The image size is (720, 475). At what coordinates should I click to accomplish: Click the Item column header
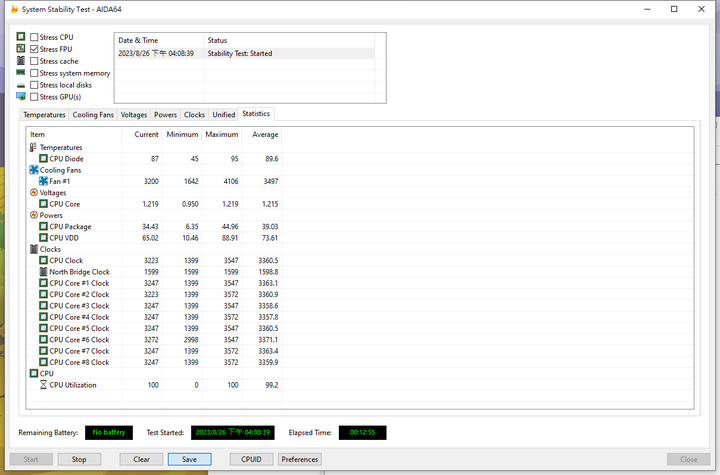[74, 134]
